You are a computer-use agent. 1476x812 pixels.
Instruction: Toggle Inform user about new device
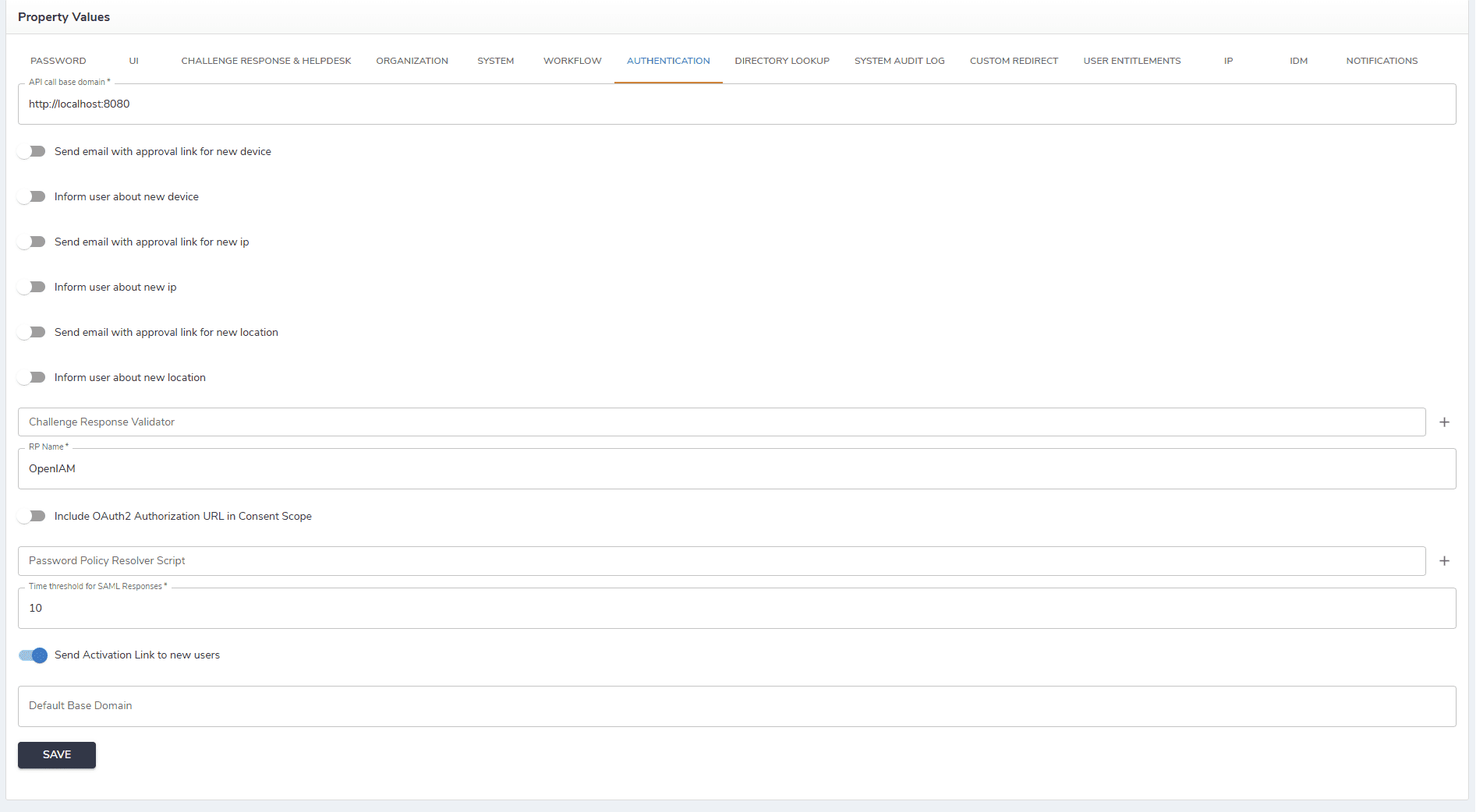pos(32,197)
